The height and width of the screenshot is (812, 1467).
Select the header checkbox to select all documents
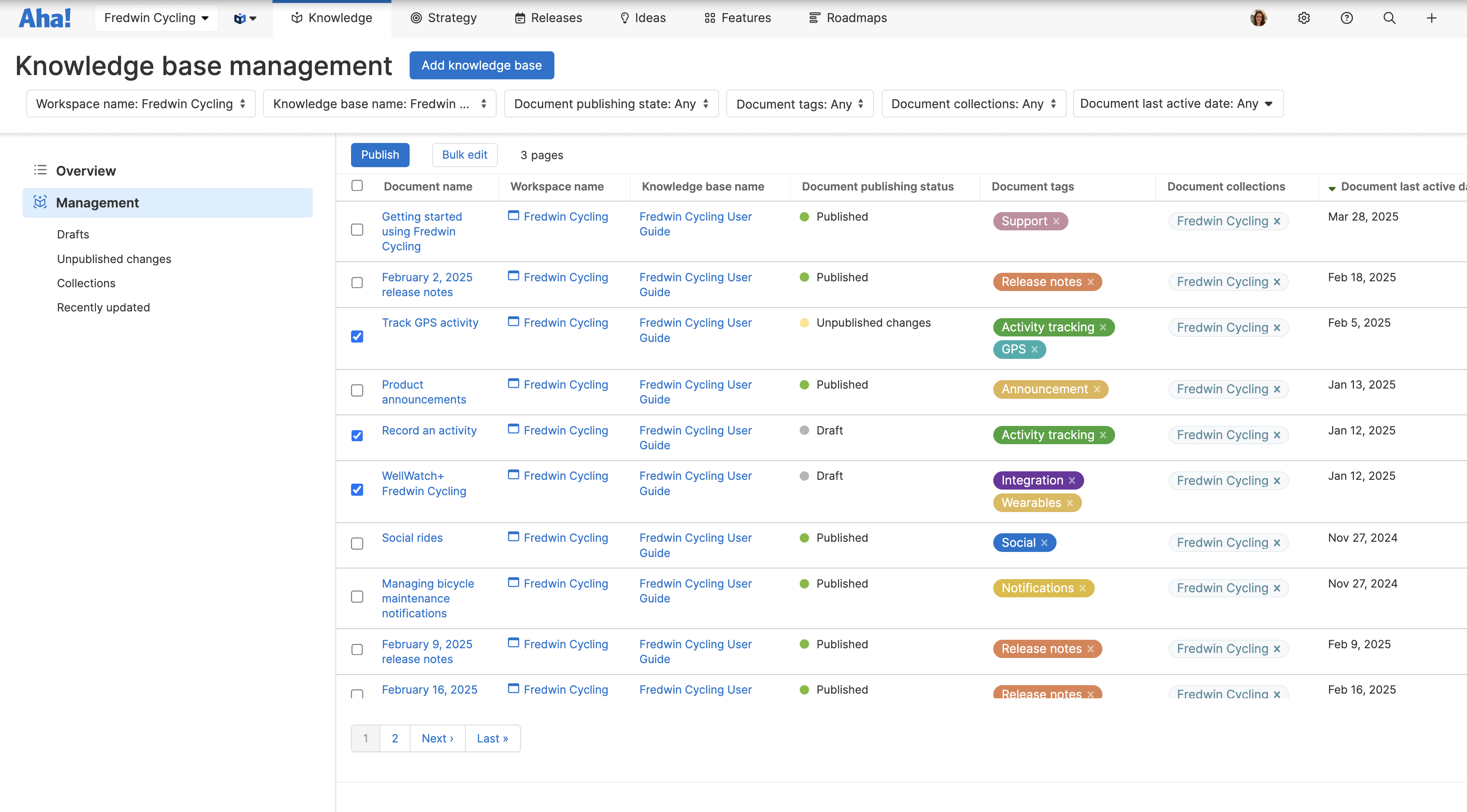[x=357, y=185]
